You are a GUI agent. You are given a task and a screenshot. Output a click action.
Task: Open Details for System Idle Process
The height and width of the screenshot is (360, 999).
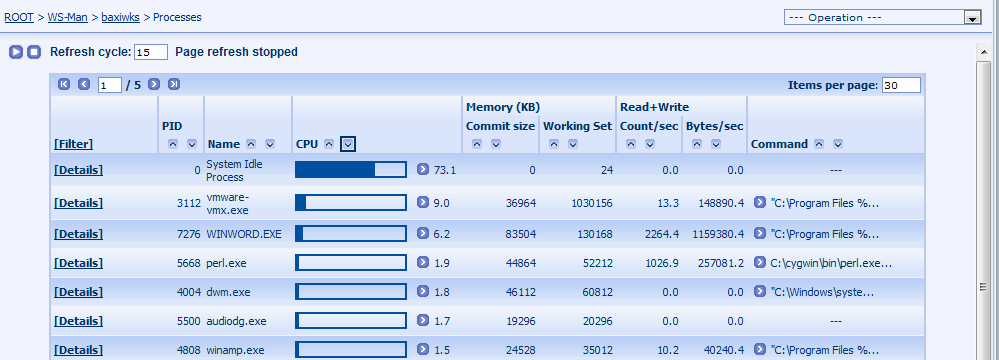pyautogui.click(x=78, y=169)
